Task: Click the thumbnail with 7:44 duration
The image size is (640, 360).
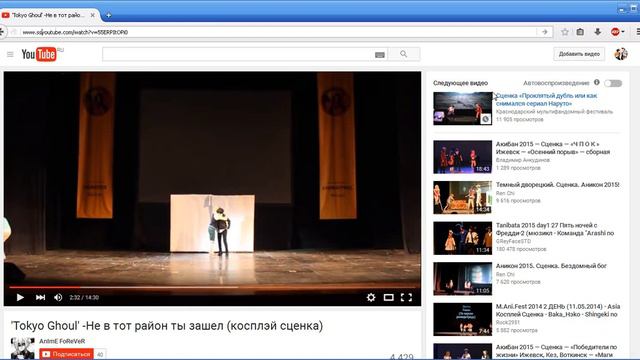Action: coord(462,319)
